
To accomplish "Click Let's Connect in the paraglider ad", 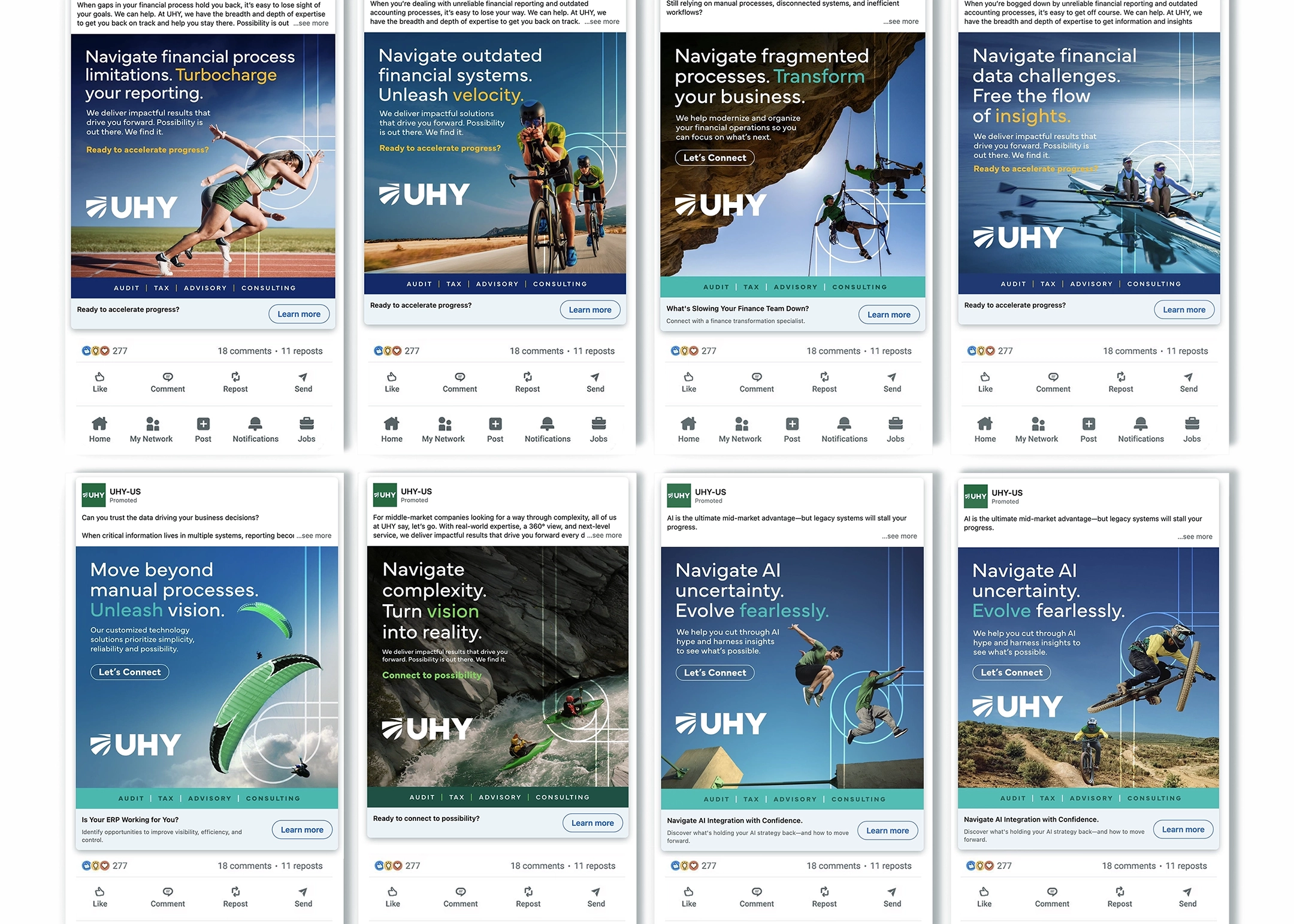I will pyautogui.click(x=129, y=672).
